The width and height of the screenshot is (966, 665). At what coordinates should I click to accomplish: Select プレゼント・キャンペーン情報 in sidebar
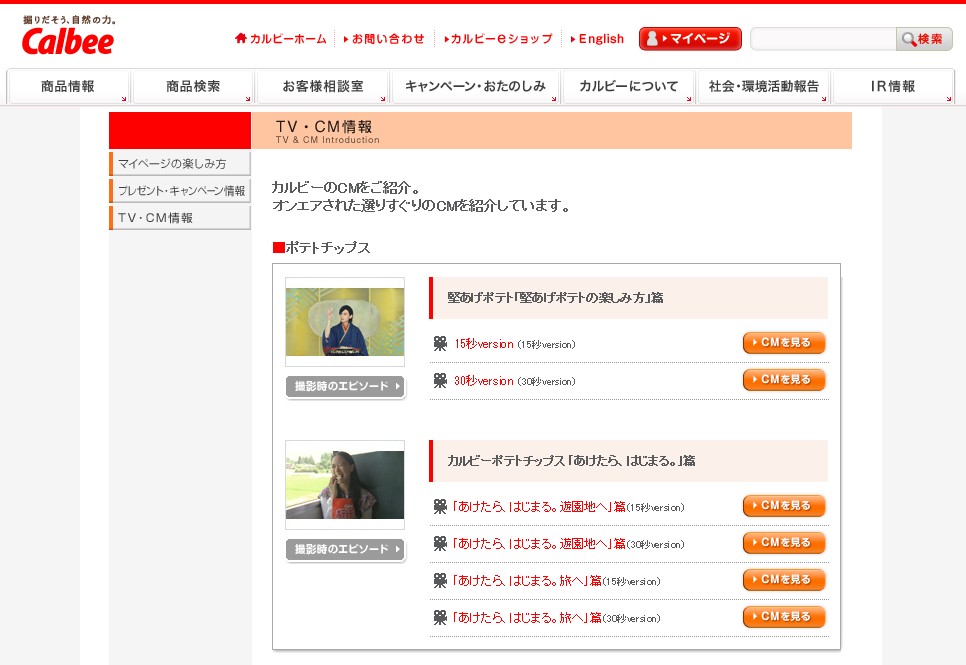pyautogui.click(x=180, y=190)
